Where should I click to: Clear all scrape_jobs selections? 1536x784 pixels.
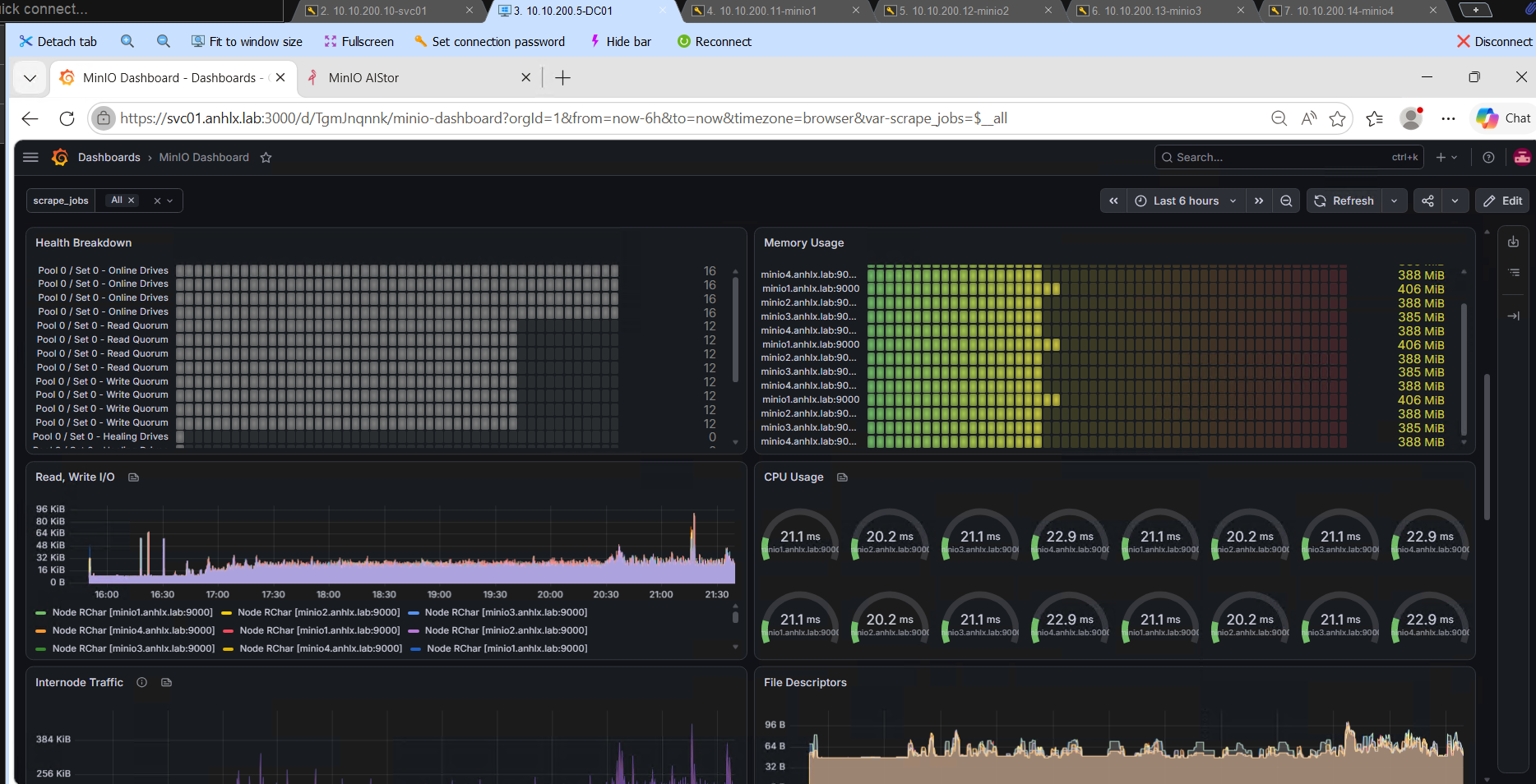[x=156, y=201]
